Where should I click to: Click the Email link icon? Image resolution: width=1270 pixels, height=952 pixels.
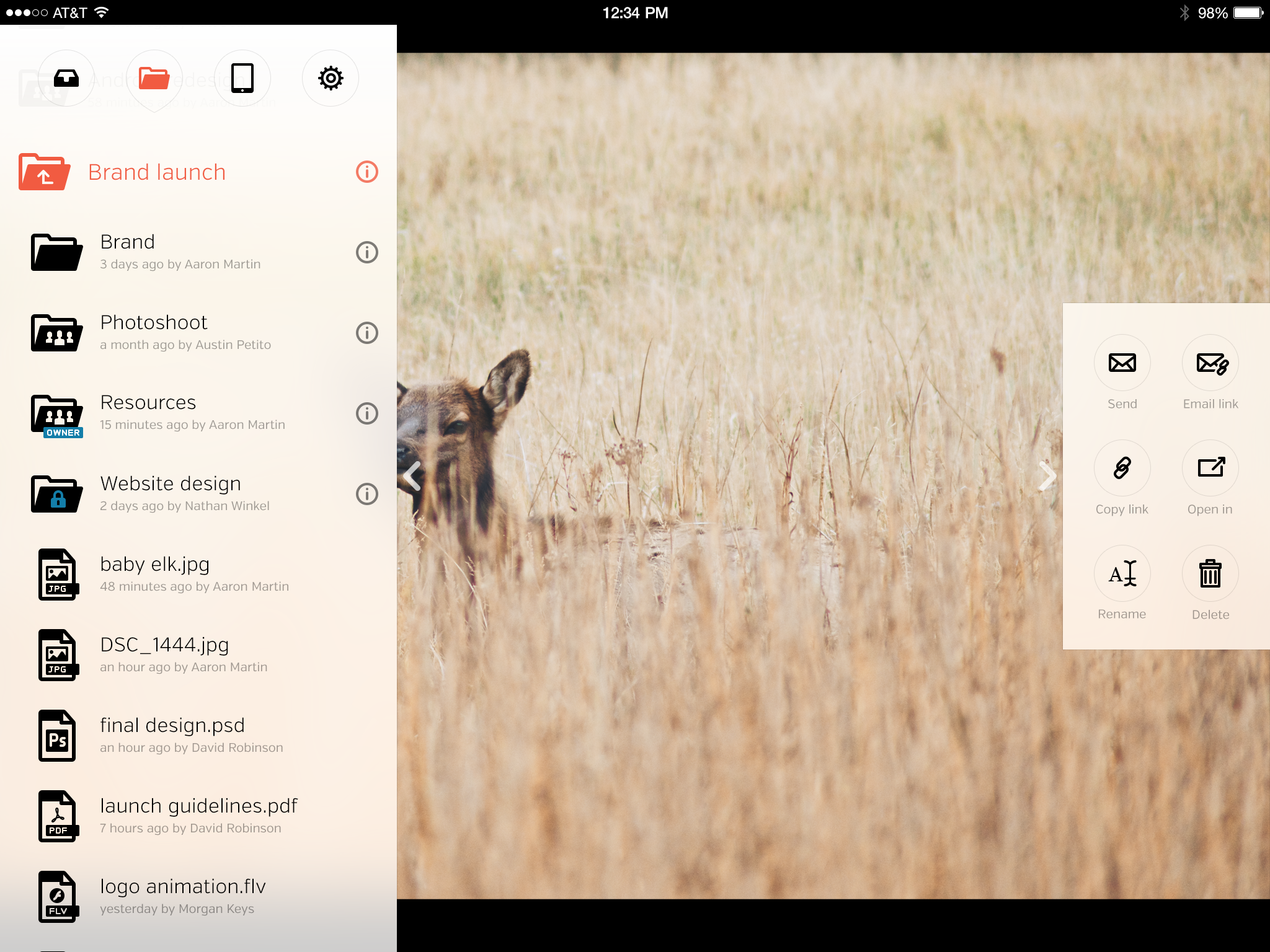[x=1210, y=363]
